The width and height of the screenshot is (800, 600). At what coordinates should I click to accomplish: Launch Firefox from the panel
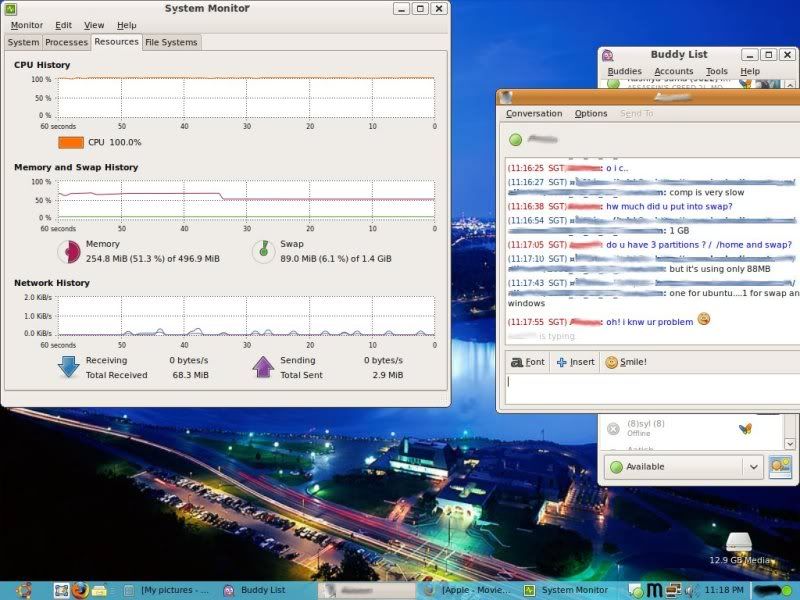coord(80,590)
